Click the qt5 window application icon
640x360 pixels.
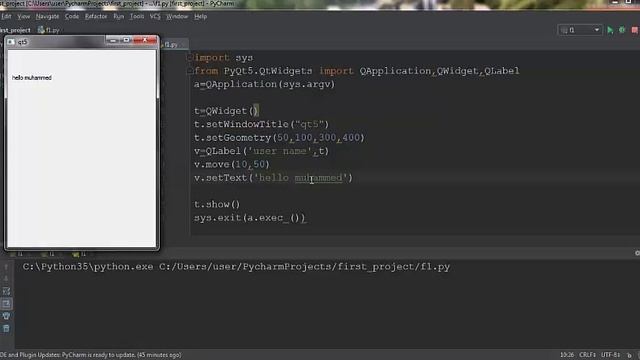tap(11, 42)
